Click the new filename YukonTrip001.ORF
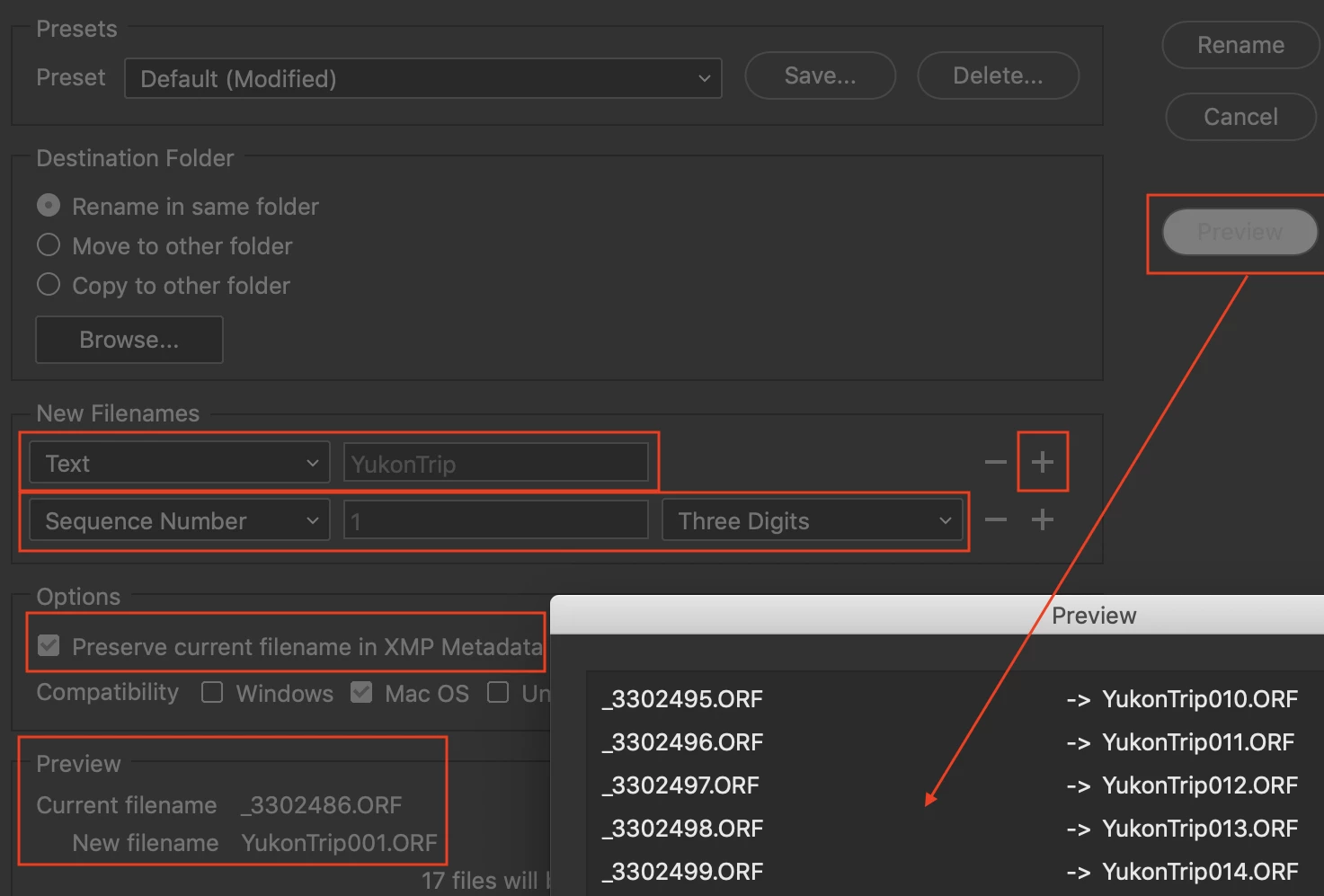The image size is (1324, 896). tap(339, 842)
